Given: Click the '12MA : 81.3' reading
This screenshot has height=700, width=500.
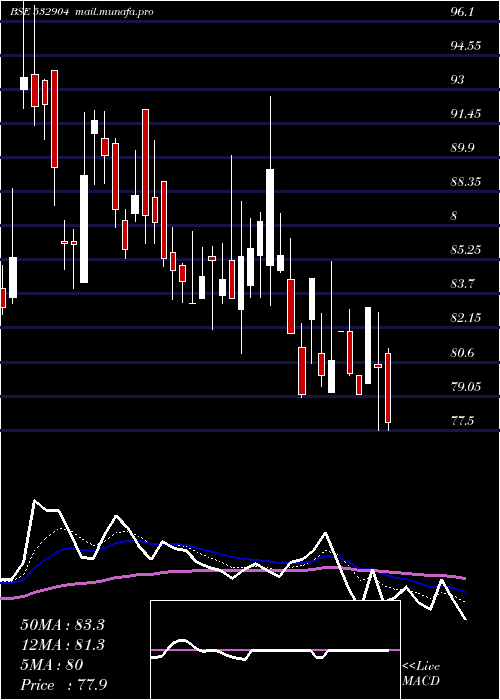Looking at the screenshot, I should (62, 645).
